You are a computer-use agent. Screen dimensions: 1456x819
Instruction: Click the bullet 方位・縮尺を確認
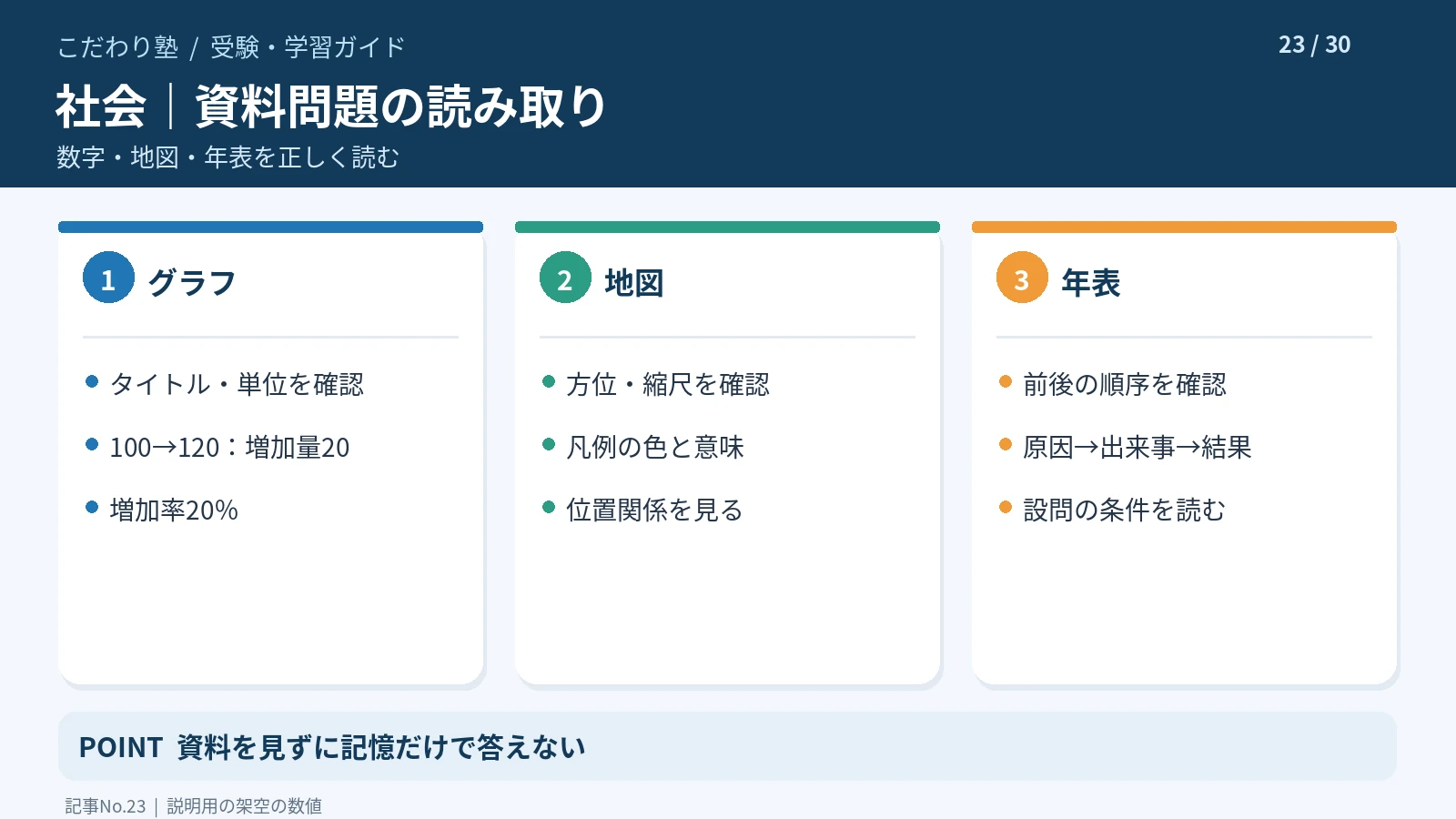(x=668, y=384)
